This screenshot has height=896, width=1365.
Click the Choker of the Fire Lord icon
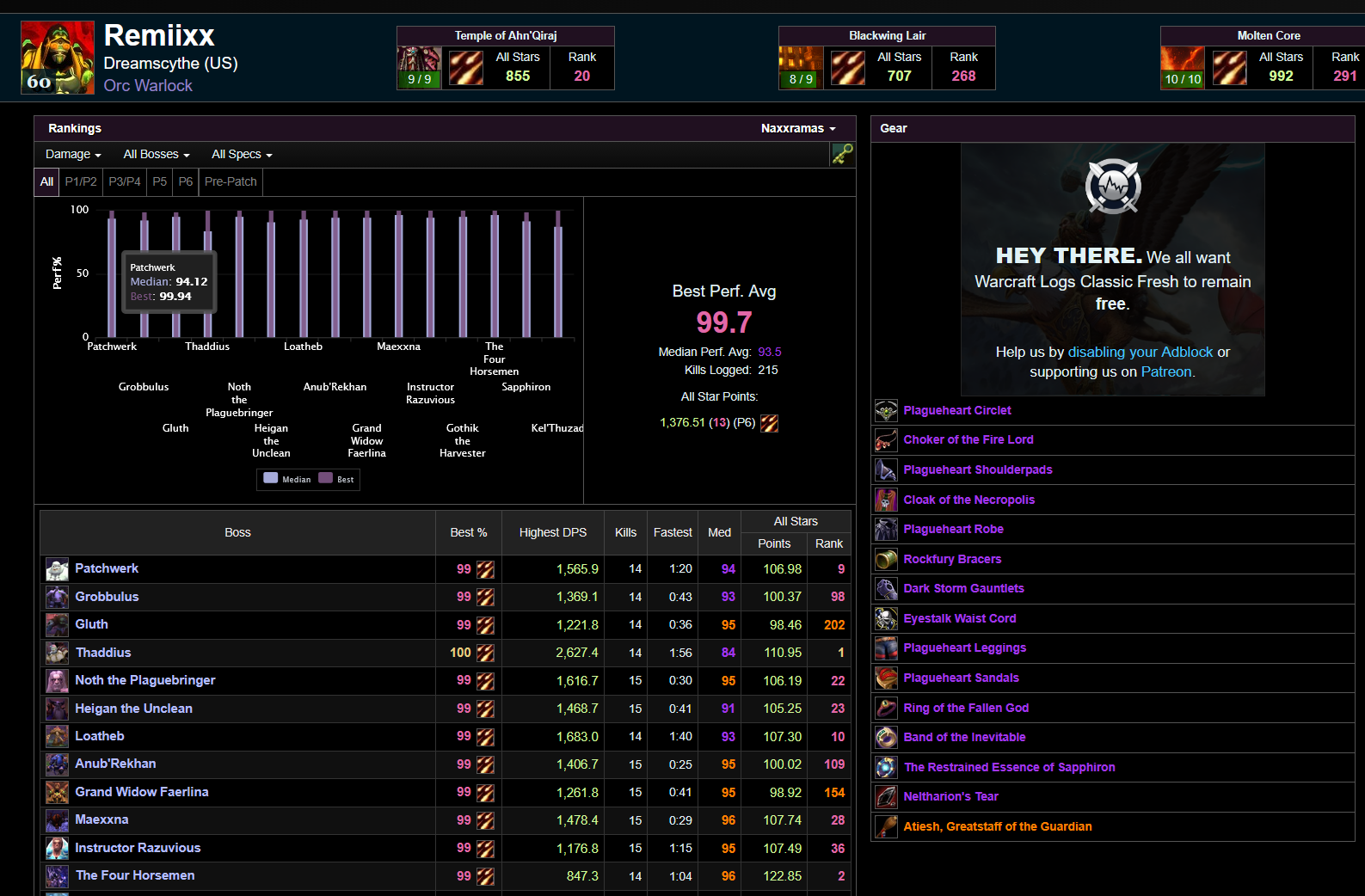click(886, 440)
